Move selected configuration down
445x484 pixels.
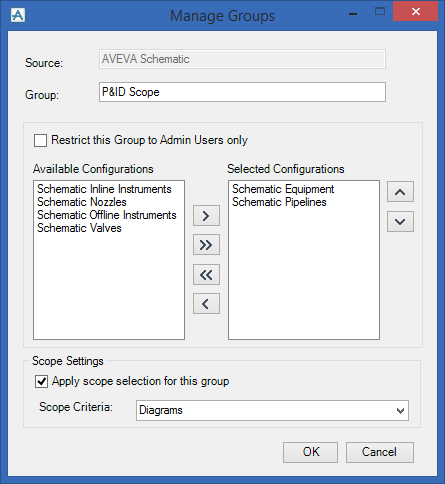coord(400,222)
